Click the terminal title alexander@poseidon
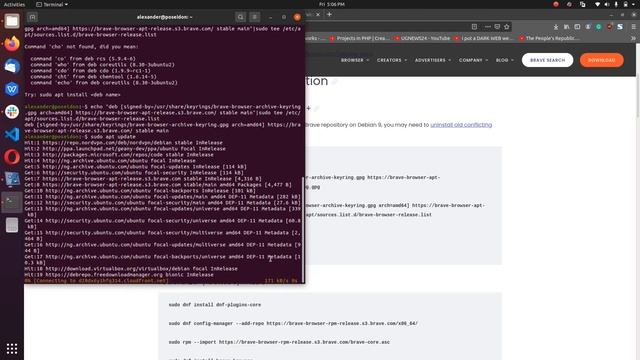 [164, 17]
